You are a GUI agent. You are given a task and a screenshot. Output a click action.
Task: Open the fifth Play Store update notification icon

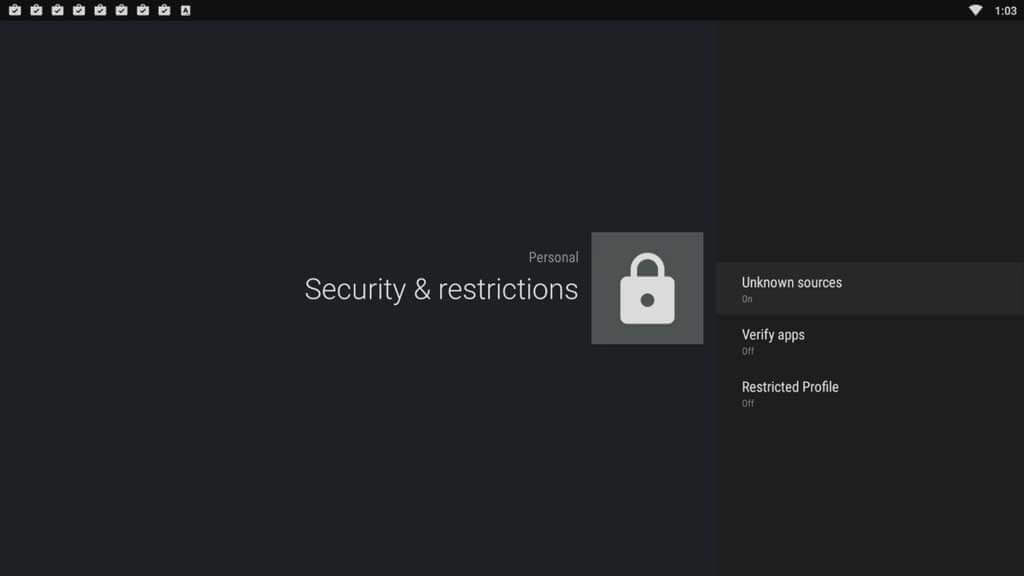point(101,10)
